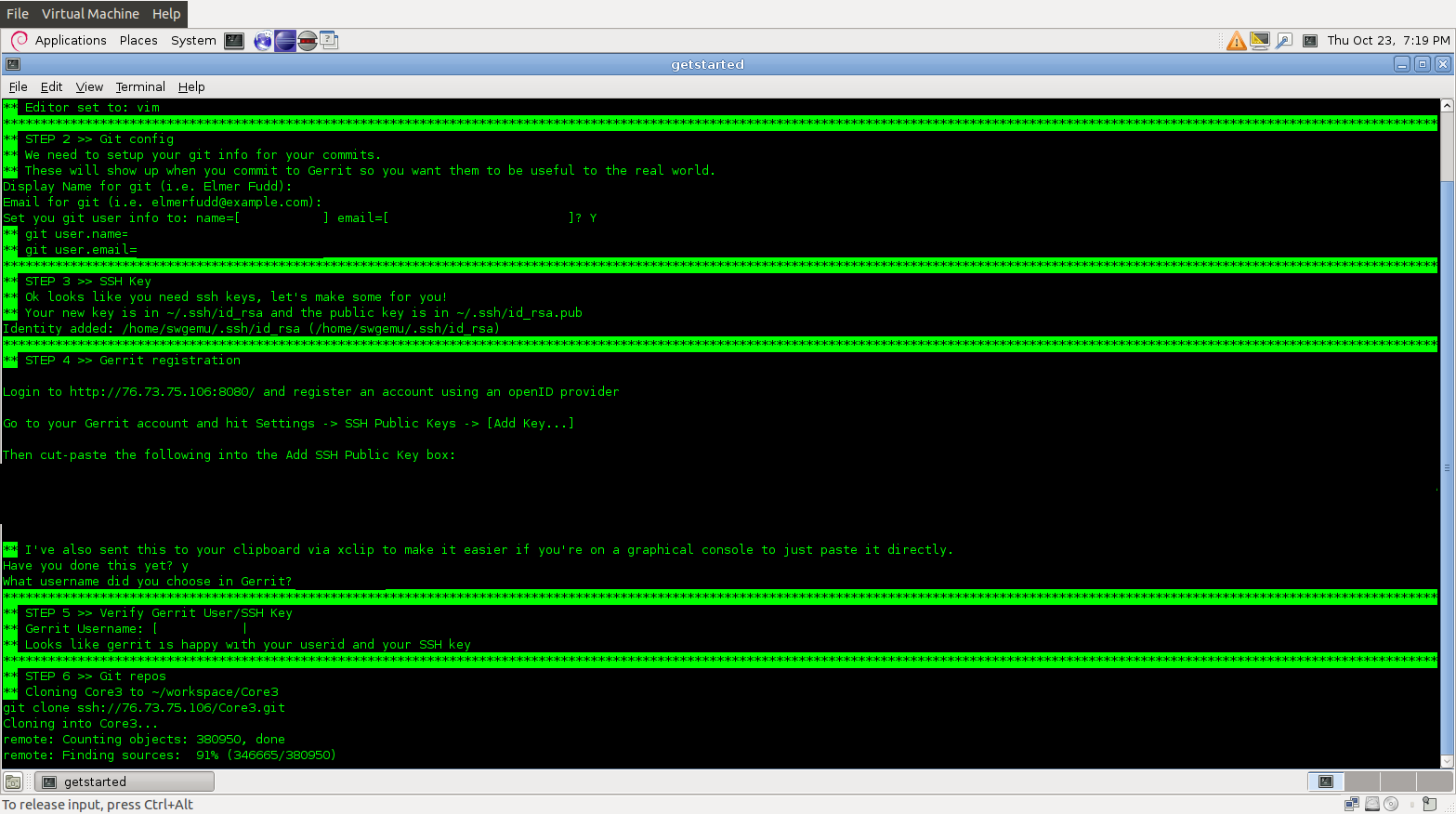Switch to the third workspace
This screenshot has height=814, width=1456.
1397,781
